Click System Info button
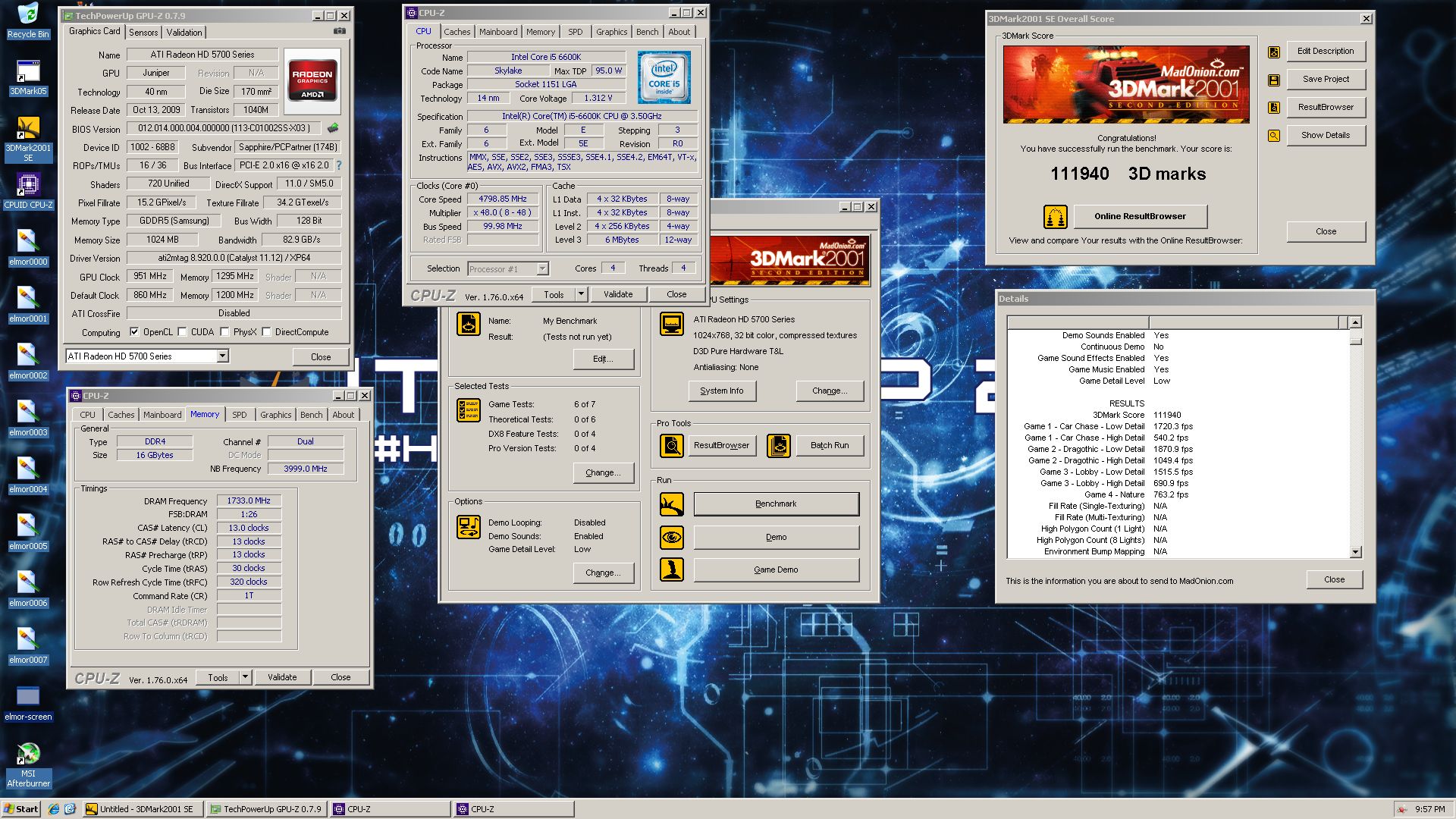Viewport: 1456px width, 819px height. point(722,391)
